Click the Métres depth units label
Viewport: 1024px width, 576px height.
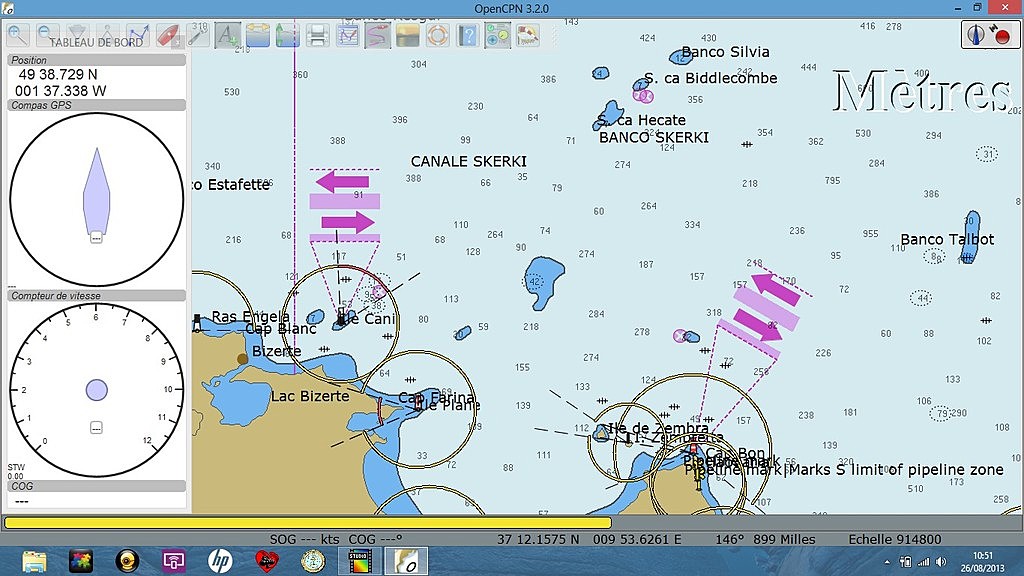pos(922,91)
